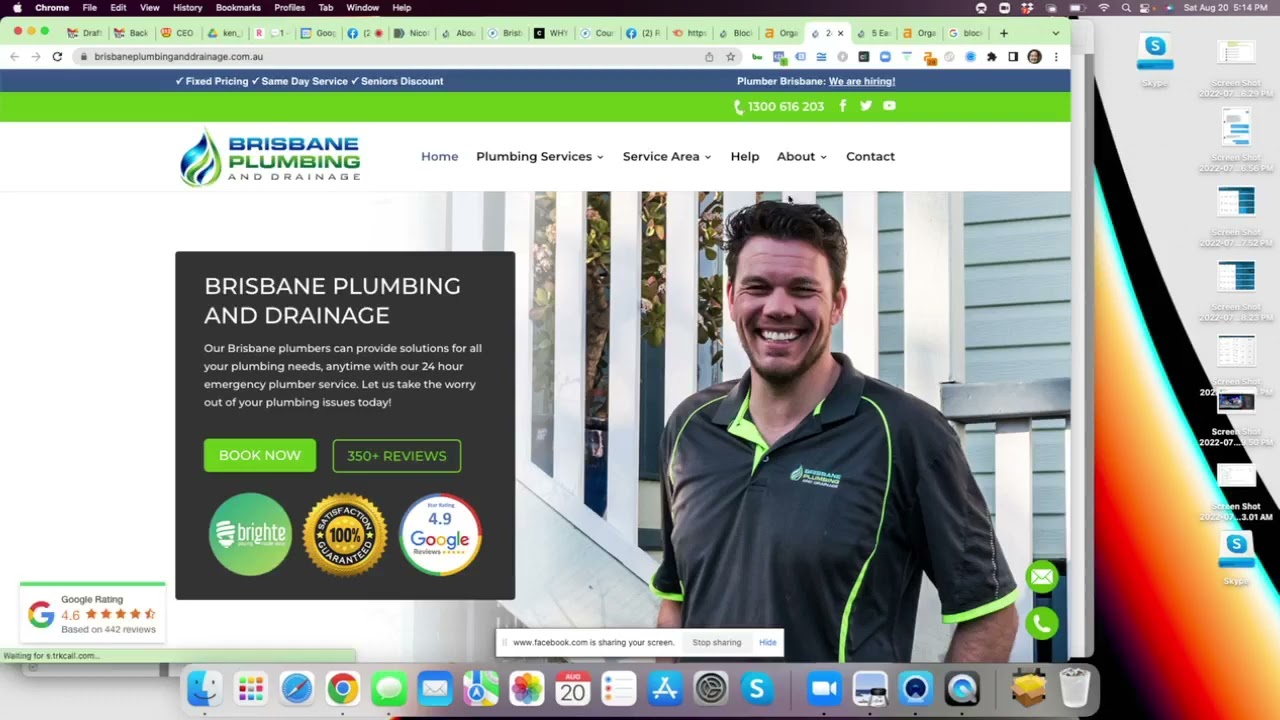Open Reminders from the Dock
The image size is (1280, 720).
click(619, 688)
